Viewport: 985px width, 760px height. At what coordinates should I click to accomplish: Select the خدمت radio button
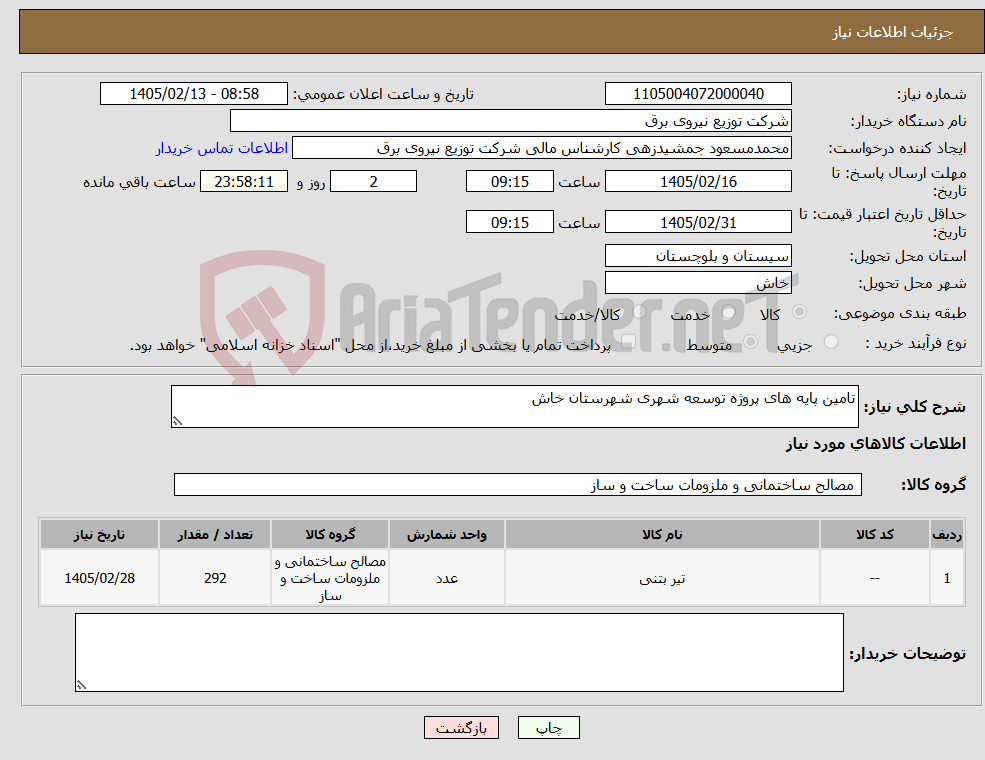pyautogui.click(x=729, y=312)
